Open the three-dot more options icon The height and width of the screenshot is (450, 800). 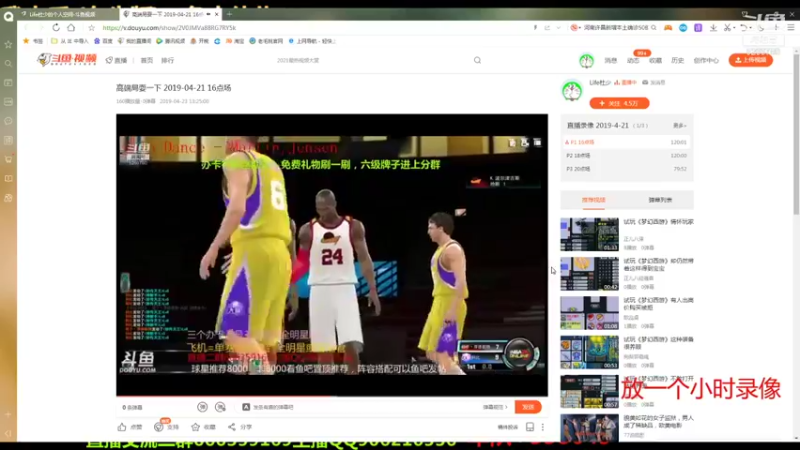(x=543, y=427)
